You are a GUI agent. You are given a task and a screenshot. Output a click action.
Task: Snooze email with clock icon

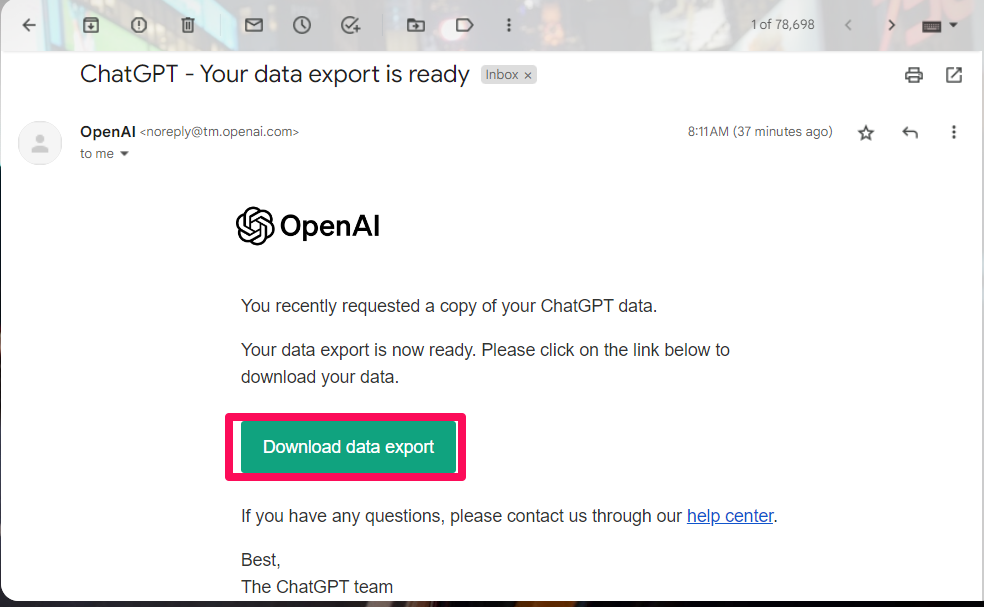(x=302, y=25)
